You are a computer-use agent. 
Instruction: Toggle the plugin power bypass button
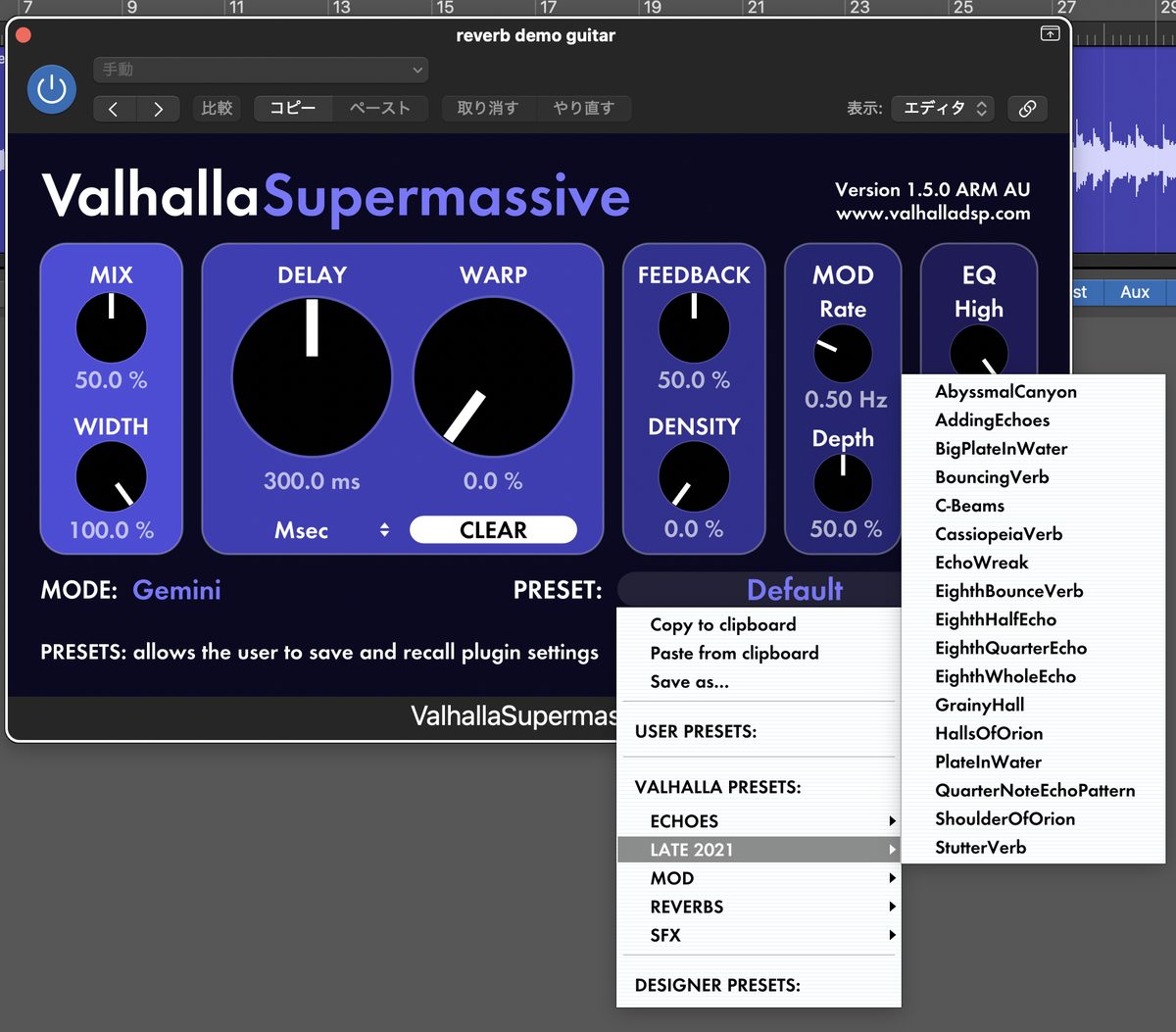pos(52,89)
